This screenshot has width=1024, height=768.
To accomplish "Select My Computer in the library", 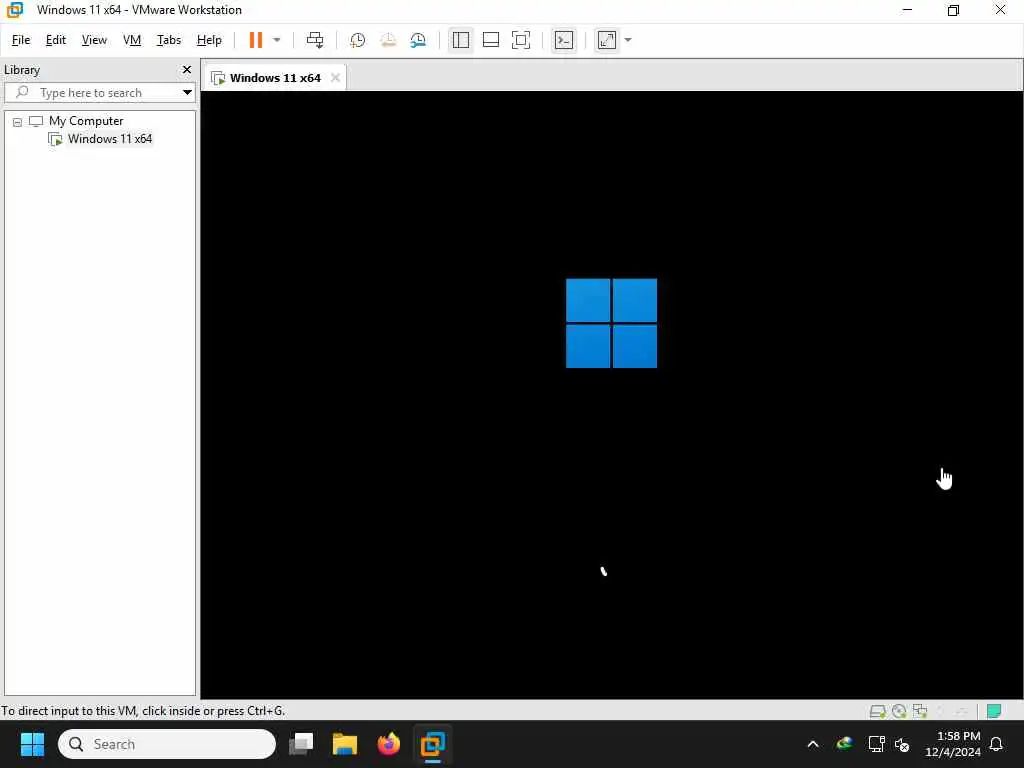I will click(86, 121).
